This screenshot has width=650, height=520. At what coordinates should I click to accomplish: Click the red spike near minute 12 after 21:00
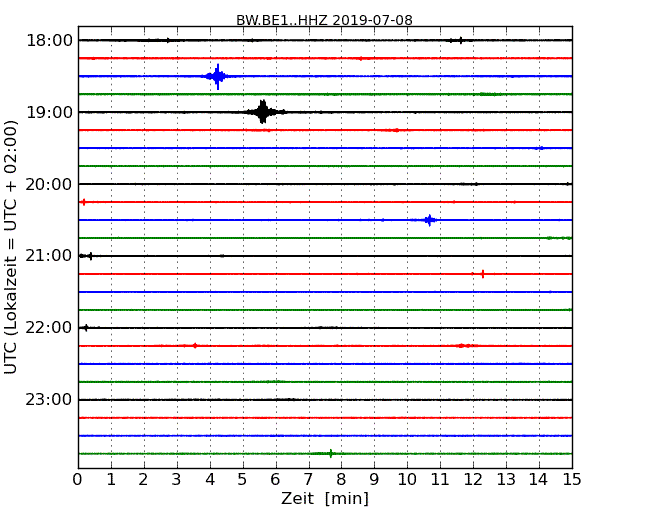tap(483, 274)
